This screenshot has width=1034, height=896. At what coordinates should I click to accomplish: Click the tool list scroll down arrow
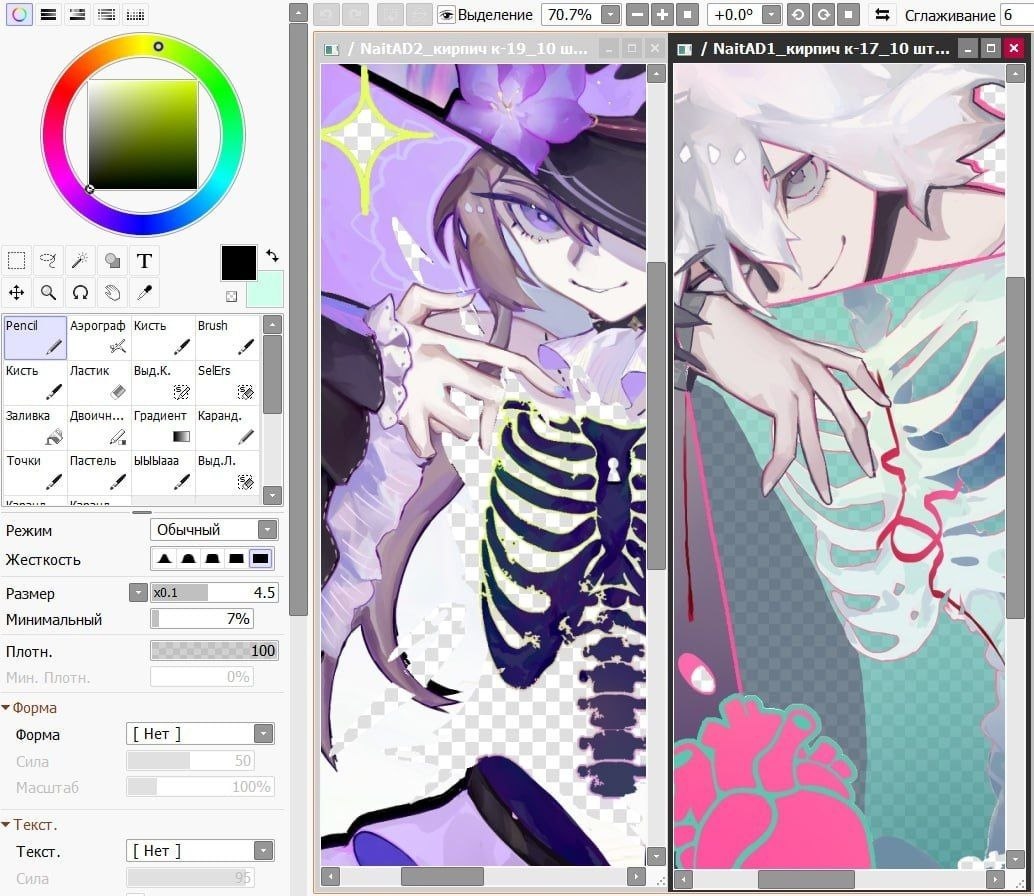[272, 495]
